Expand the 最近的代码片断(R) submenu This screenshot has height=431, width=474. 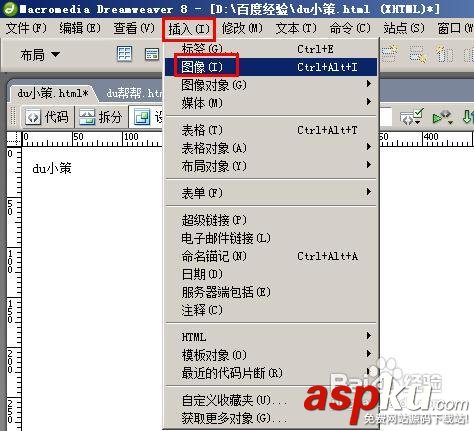tap(271, 373)
